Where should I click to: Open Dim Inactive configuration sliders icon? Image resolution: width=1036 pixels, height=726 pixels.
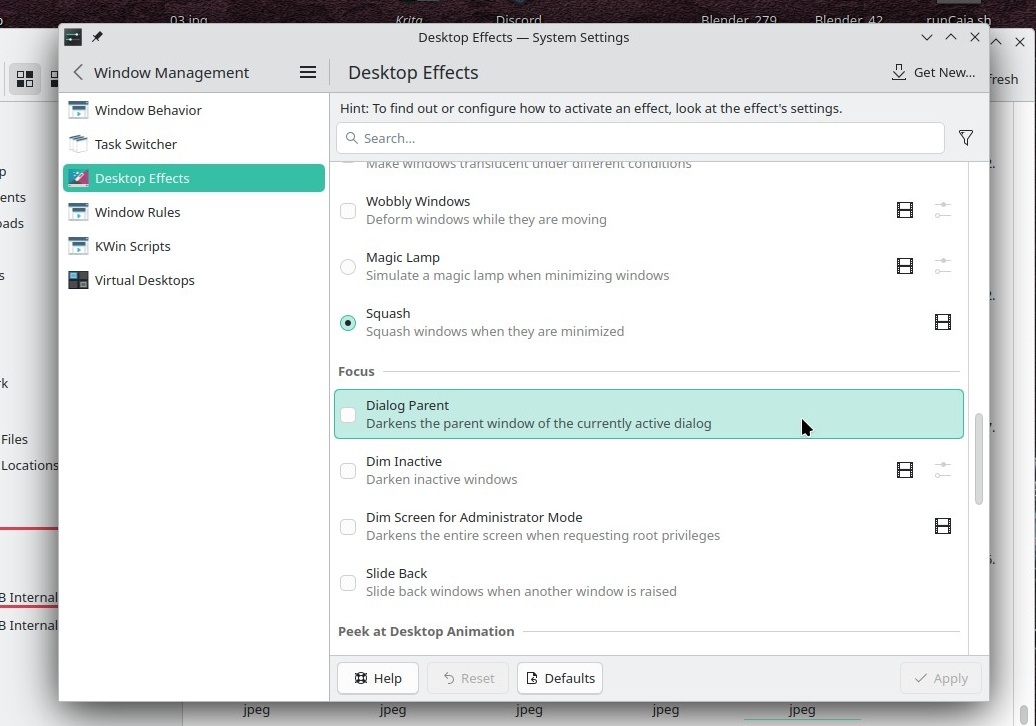(x=943, y=470)
